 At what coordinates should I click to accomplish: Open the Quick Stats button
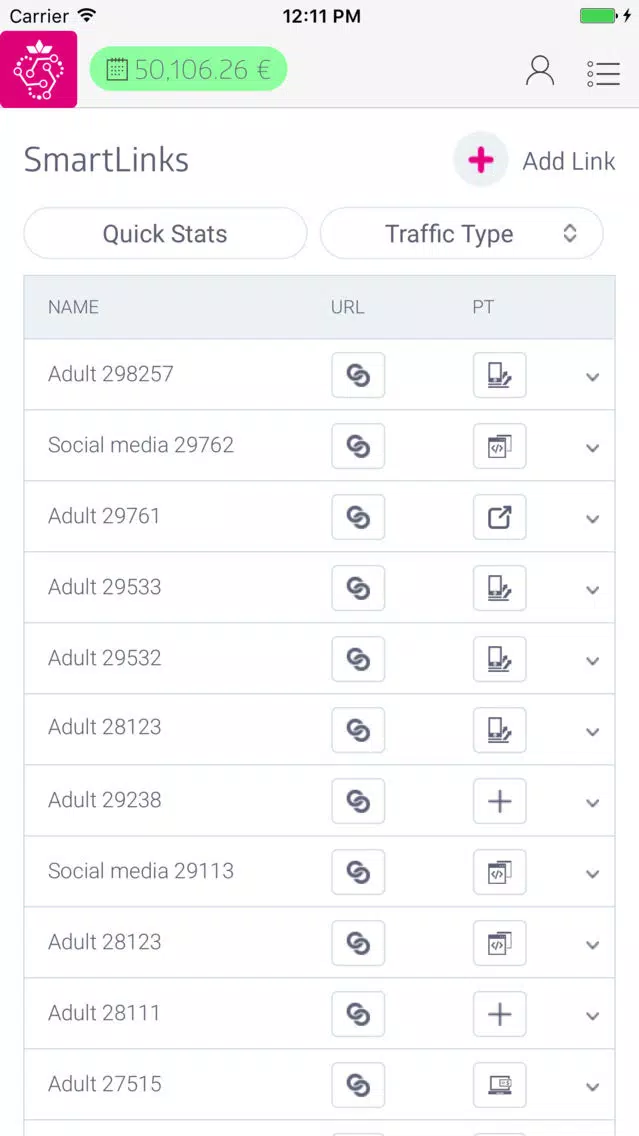[165, 233]
